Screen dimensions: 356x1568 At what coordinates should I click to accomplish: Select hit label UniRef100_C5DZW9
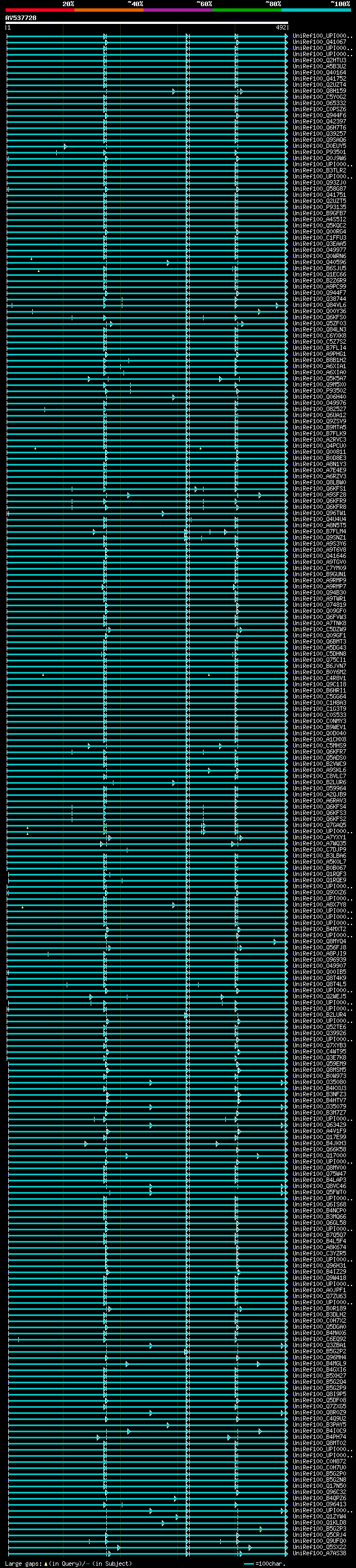(319, 630)
